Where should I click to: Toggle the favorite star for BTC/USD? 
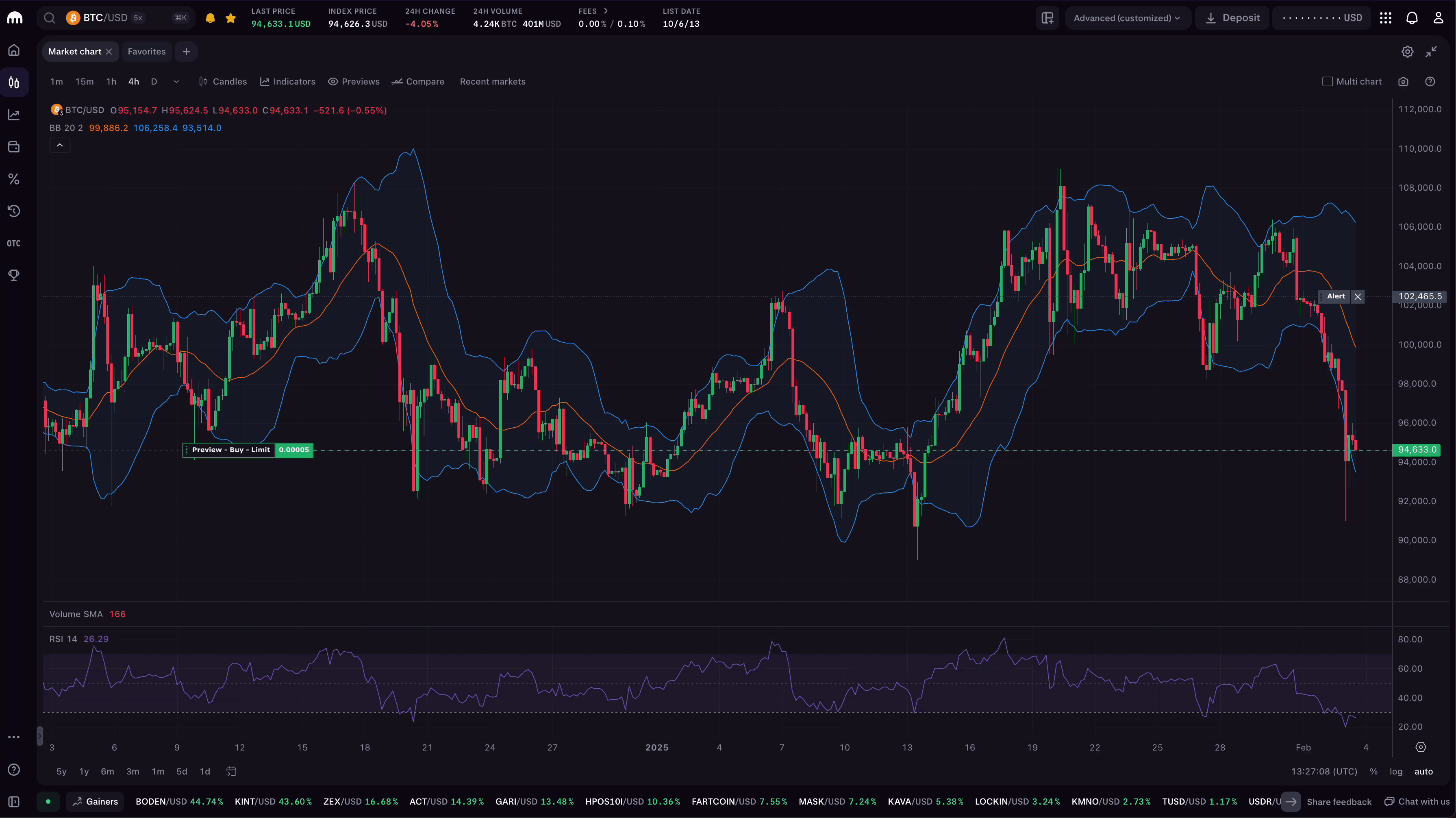coord(230,18)
